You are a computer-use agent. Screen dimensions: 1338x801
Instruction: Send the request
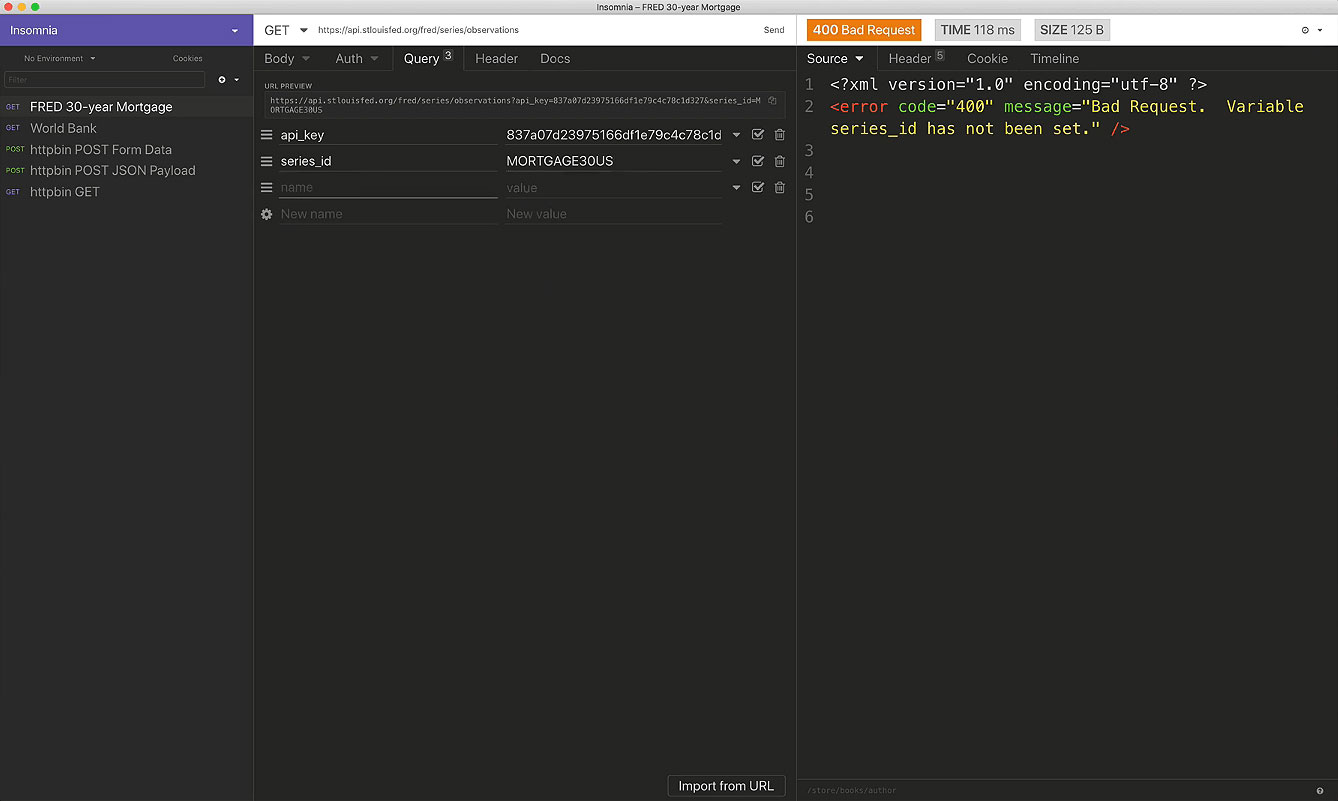pos(774,30)
